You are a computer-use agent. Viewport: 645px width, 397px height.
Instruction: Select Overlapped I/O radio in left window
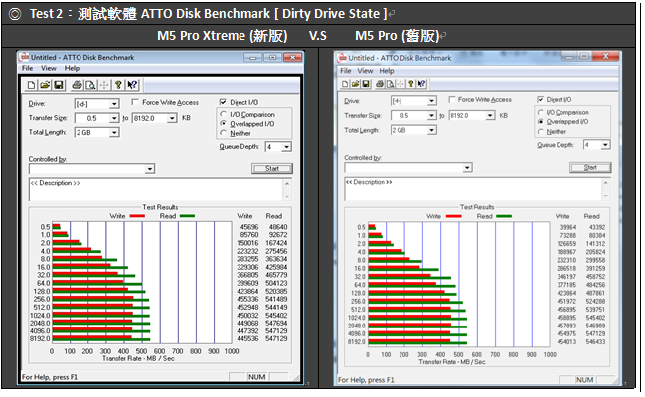pyautogui.click(x=224, y=123)
